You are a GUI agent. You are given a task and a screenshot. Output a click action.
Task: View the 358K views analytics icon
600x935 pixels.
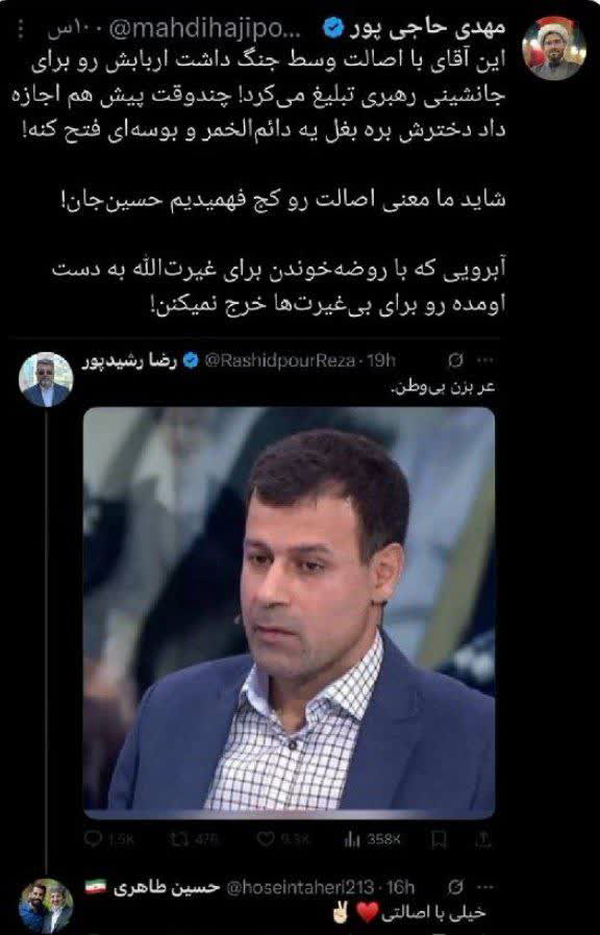pos(352,840)
